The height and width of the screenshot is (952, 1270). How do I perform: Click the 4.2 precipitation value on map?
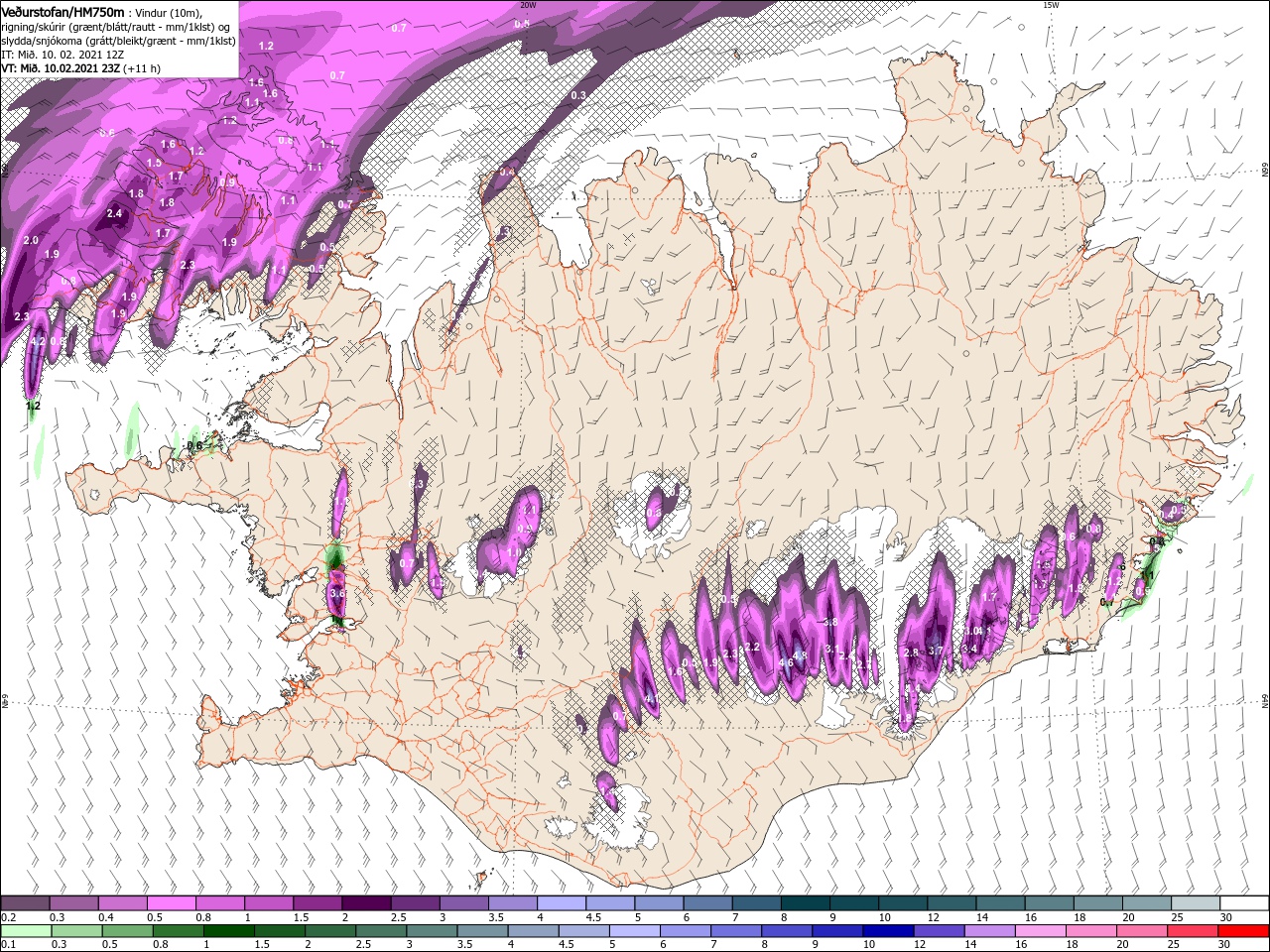39,341
